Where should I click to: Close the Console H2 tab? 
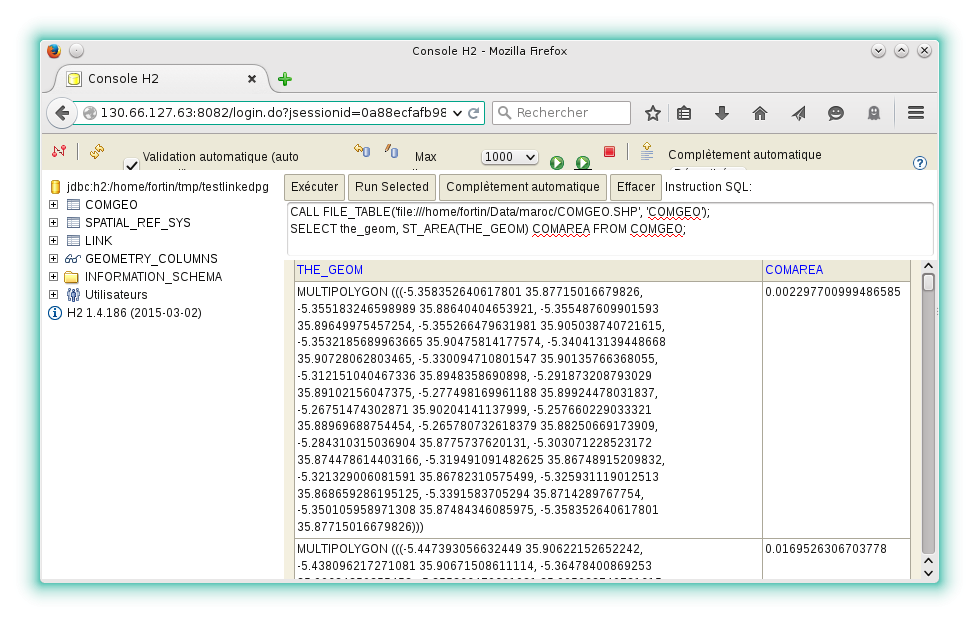coord(252,79)
